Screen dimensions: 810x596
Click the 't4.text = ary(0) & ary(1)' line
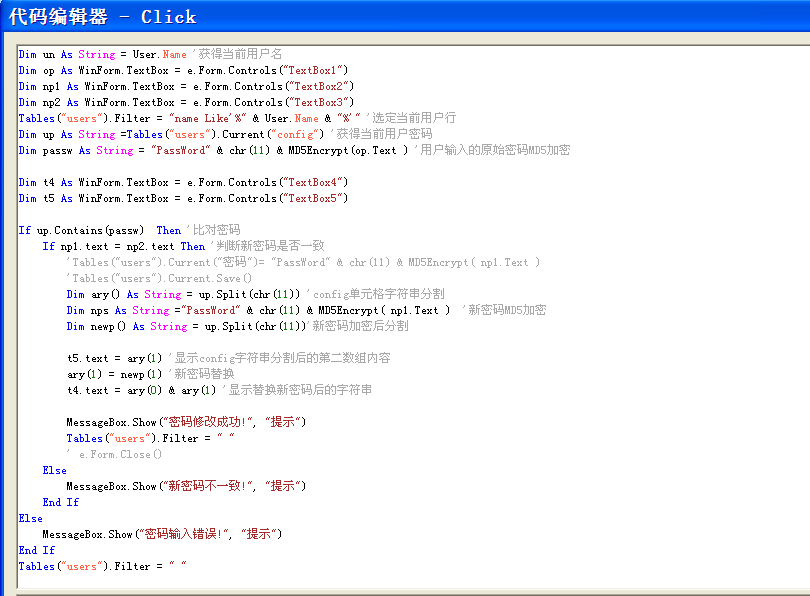[x=219, y=390]
